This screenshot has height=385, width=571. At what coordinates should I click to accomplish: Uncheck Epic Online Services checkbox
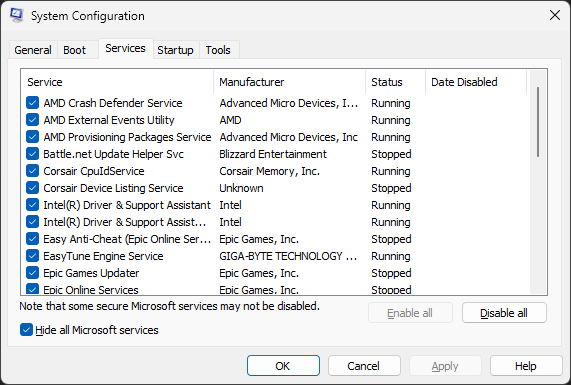pos(32,289)
